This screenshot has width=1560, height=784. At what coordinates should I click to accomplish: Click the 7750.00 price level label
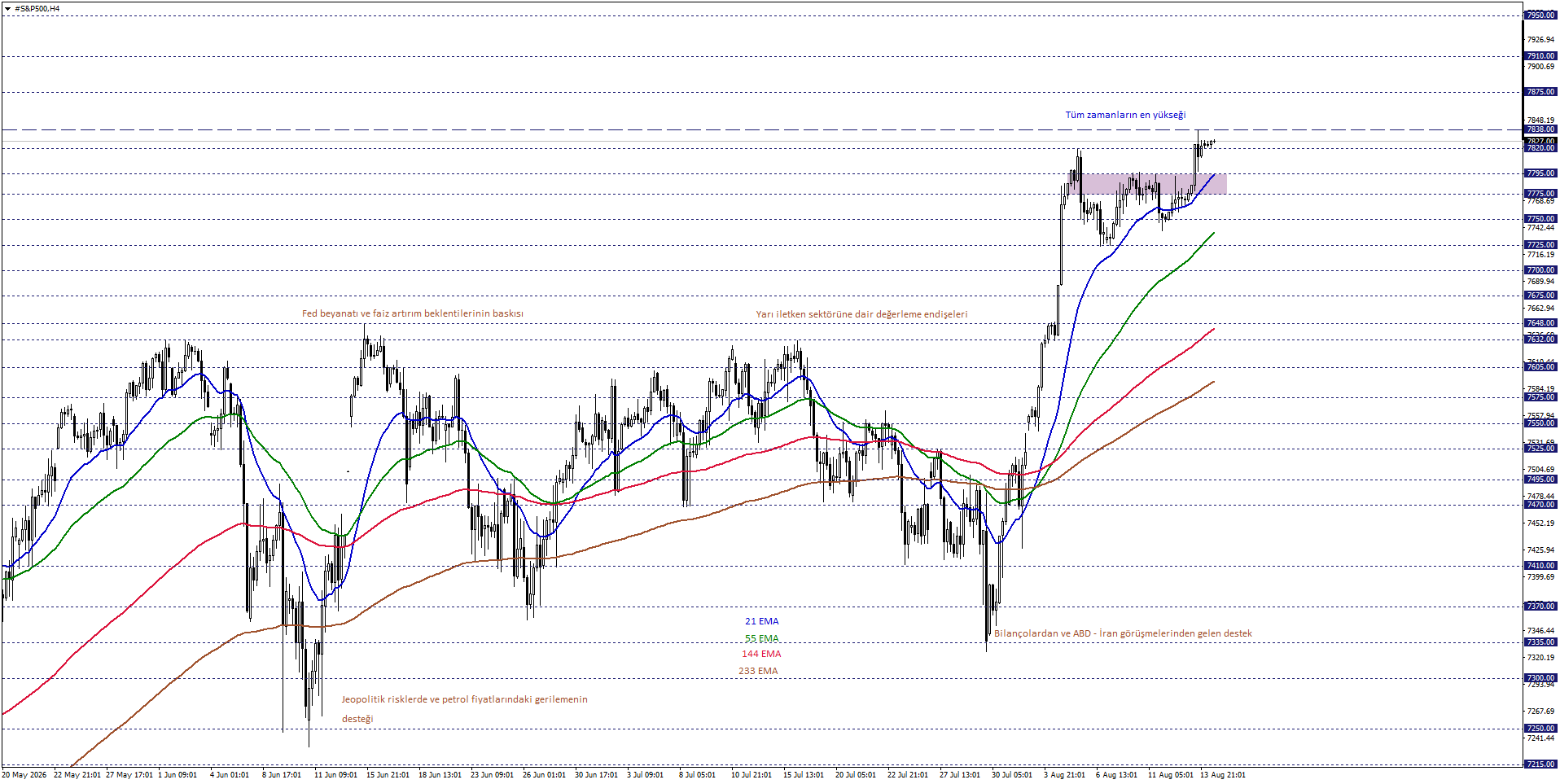(x=1540, y=219)
